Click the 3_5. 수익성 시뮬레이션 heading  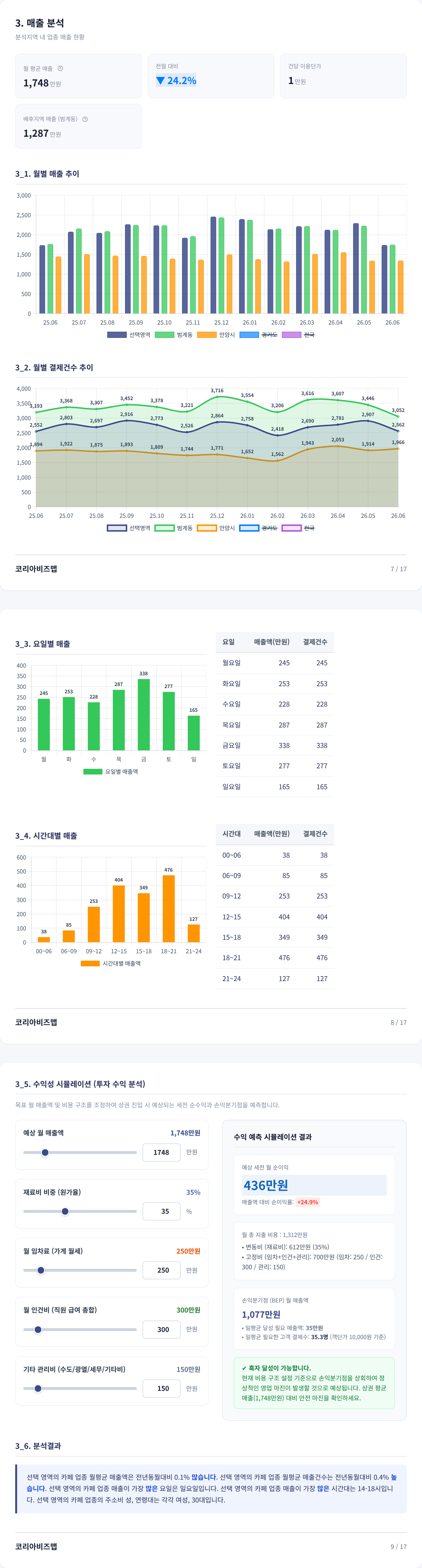80,1084
